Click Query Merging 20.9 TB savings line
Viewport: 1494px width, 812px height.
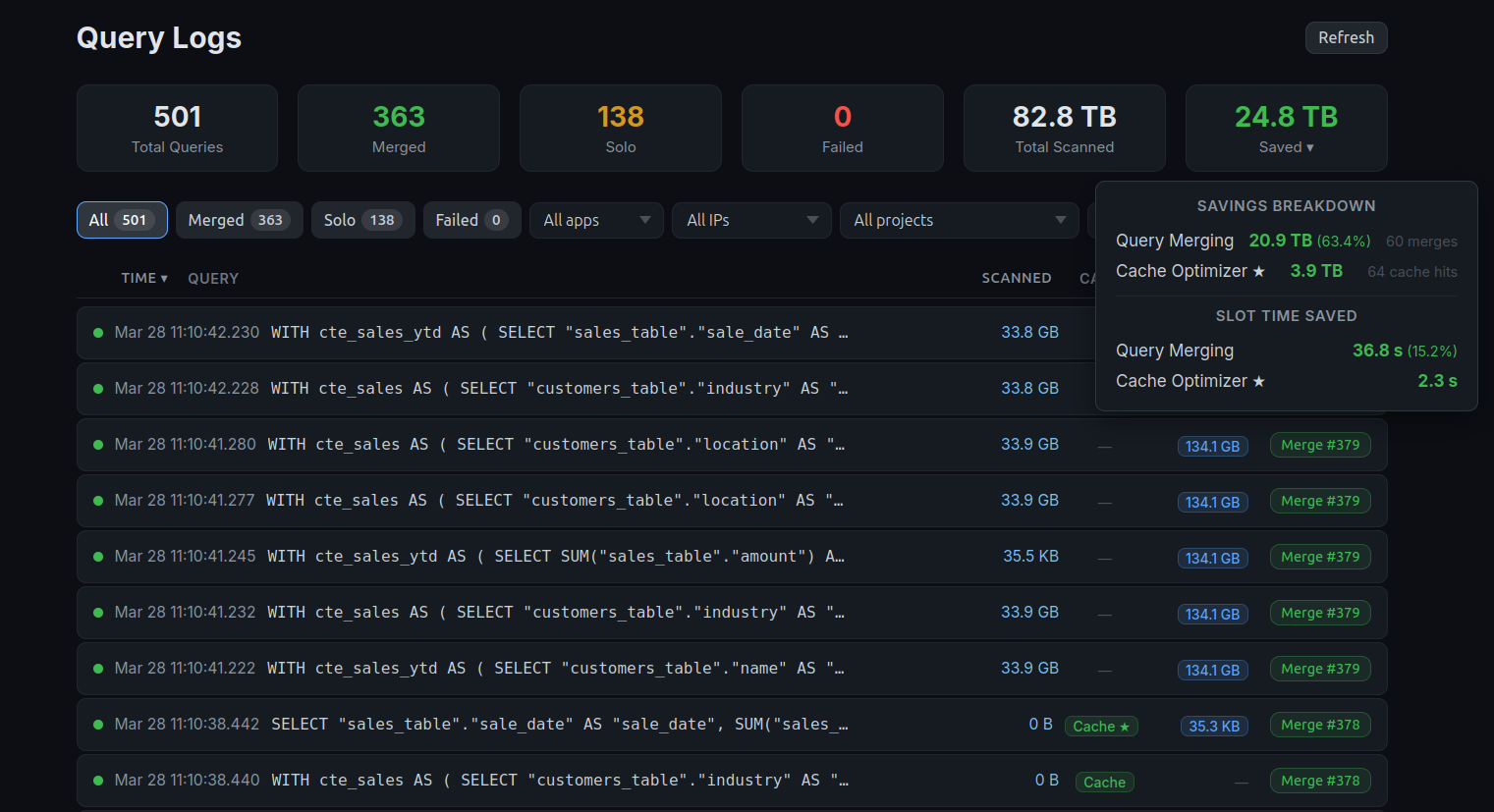coord(1287,241)
